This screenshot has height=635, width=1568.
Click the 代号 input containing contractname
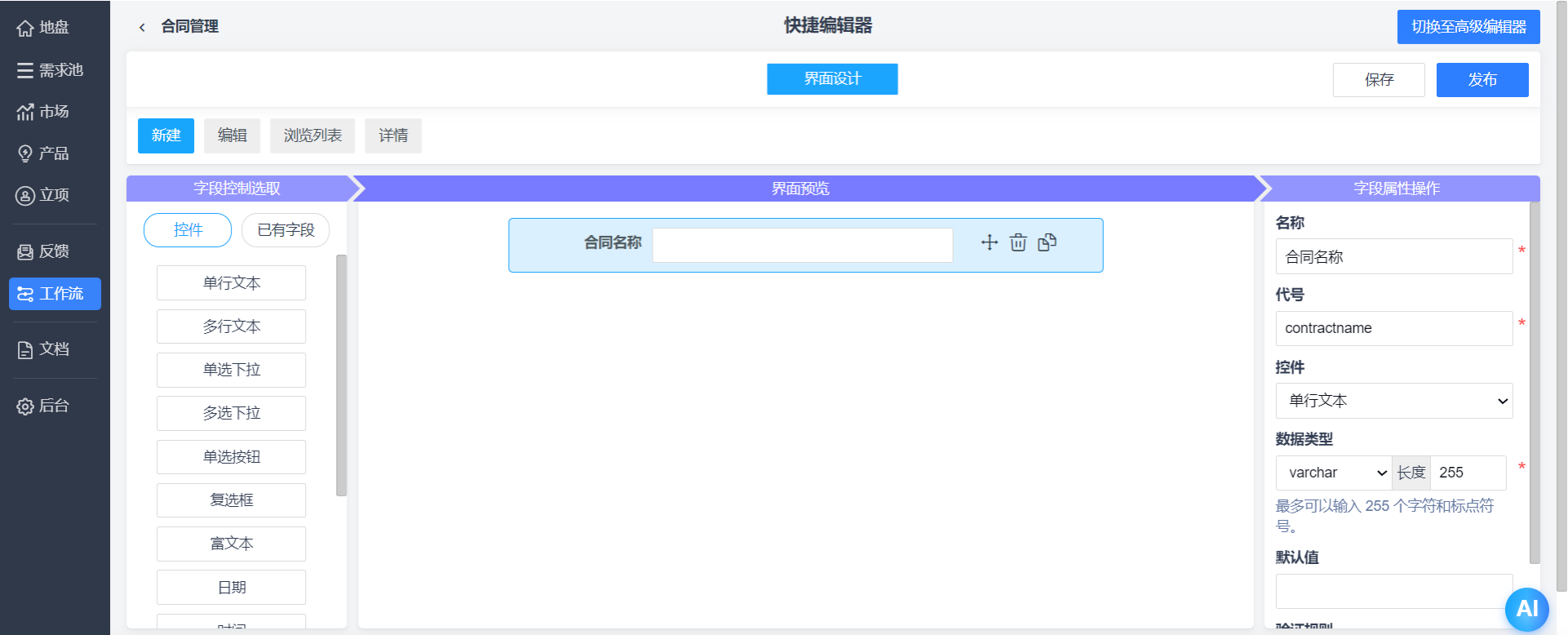pyautogui.click(x=1394, y=328)
